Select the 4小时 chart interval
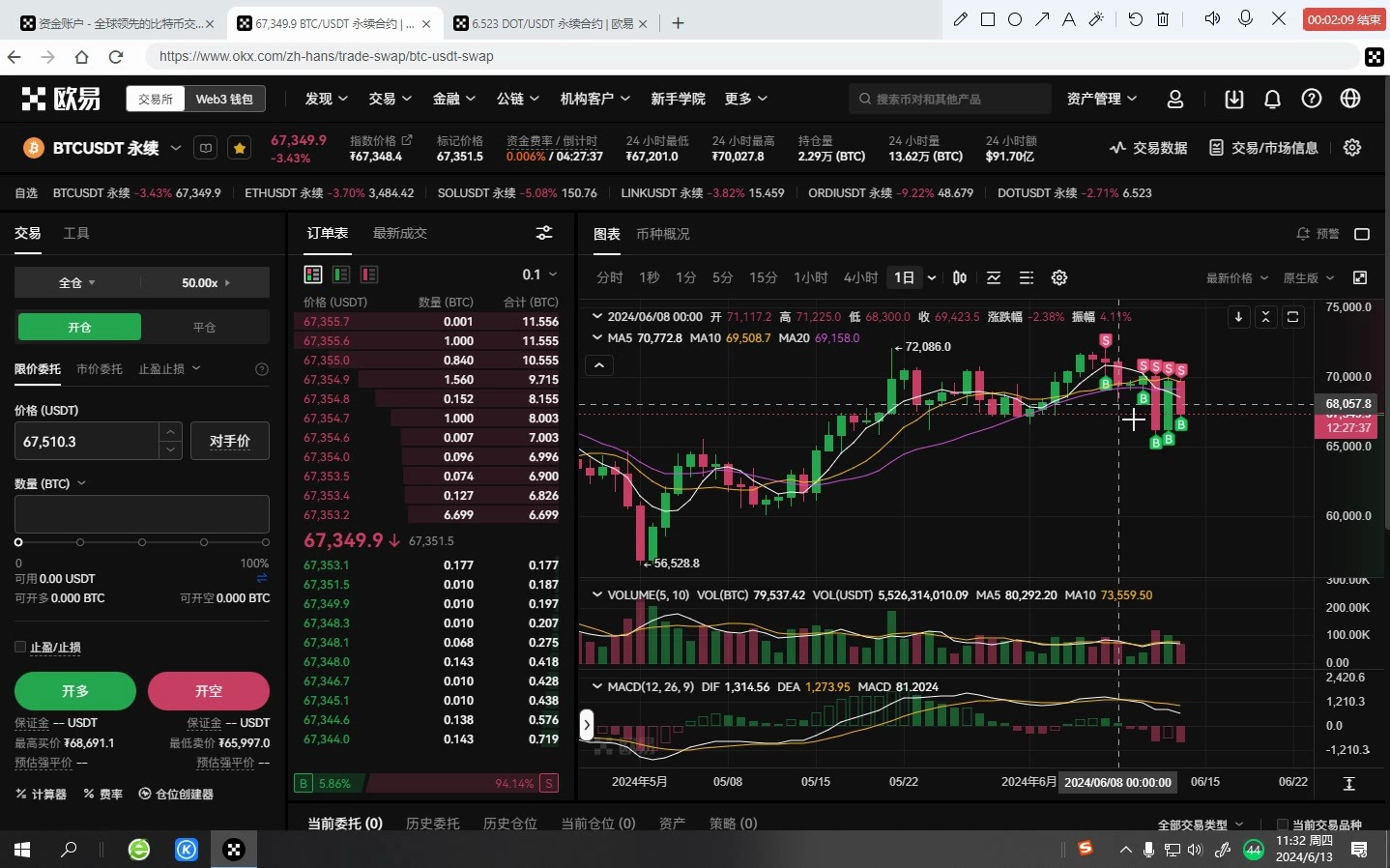Viewport: 1390px width, 868px height. (860, 277)
